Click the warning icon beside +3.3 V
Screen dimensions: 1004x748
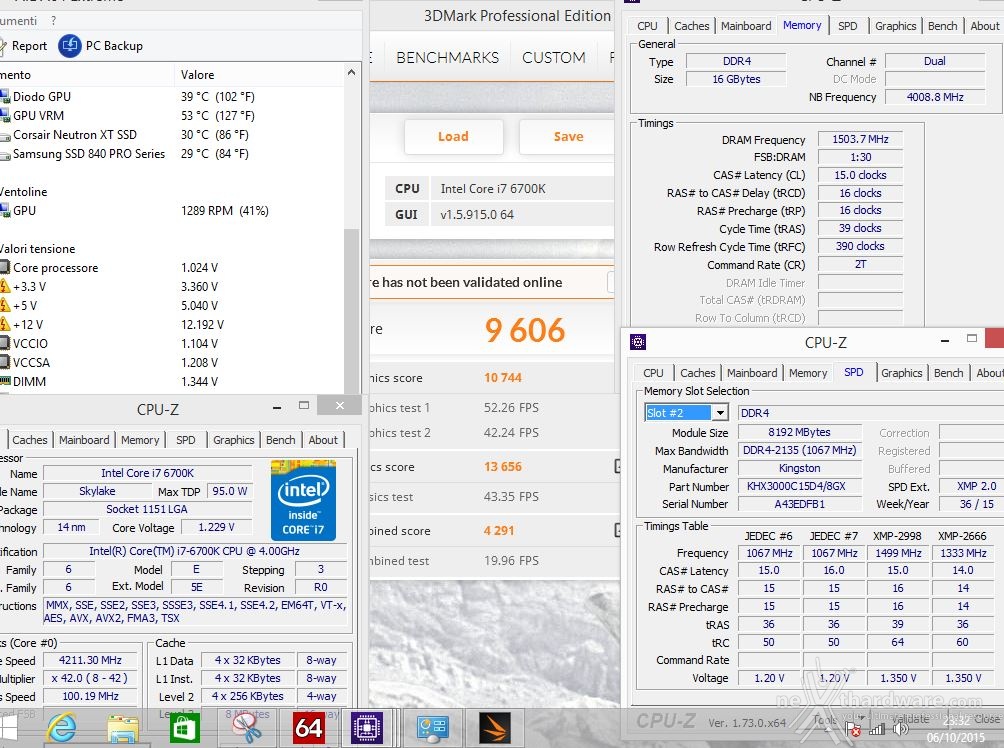tap(5, 286)
